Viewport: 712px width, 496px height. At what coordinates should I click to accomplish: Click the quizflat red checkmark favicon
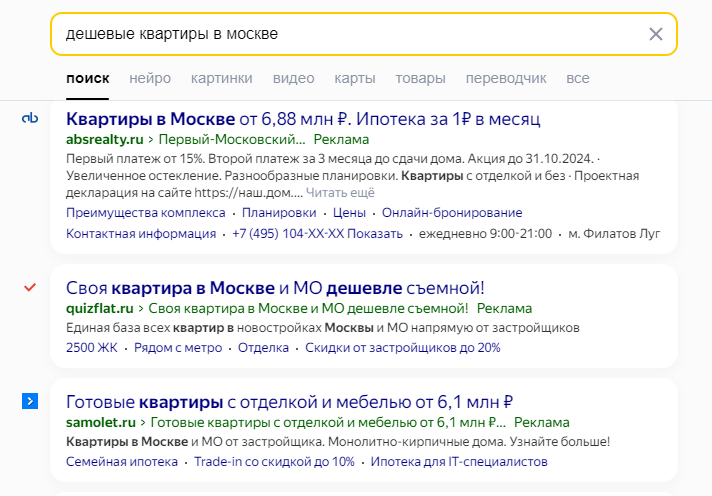pyautogui.click(x=30, y=287)
